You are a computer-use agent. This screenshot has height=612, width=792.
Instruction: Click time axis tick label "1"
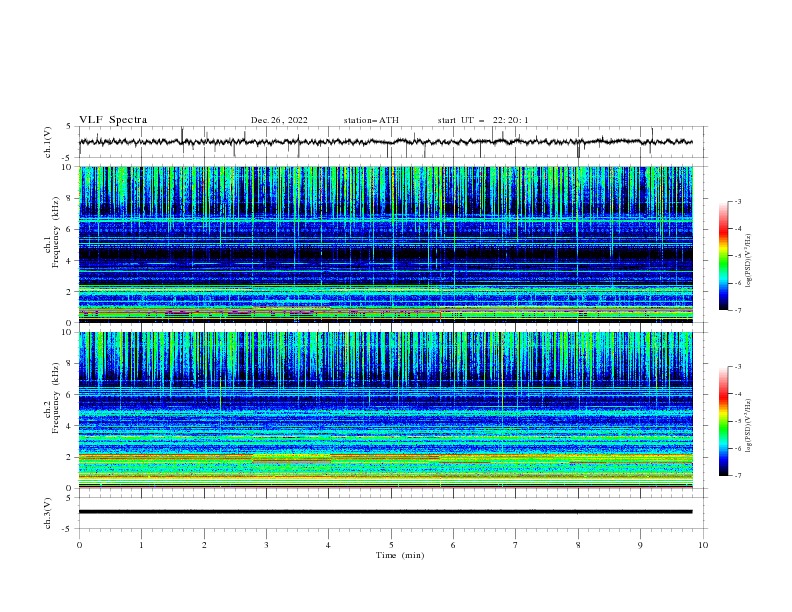pyautogui.click(x=141, y=545)
